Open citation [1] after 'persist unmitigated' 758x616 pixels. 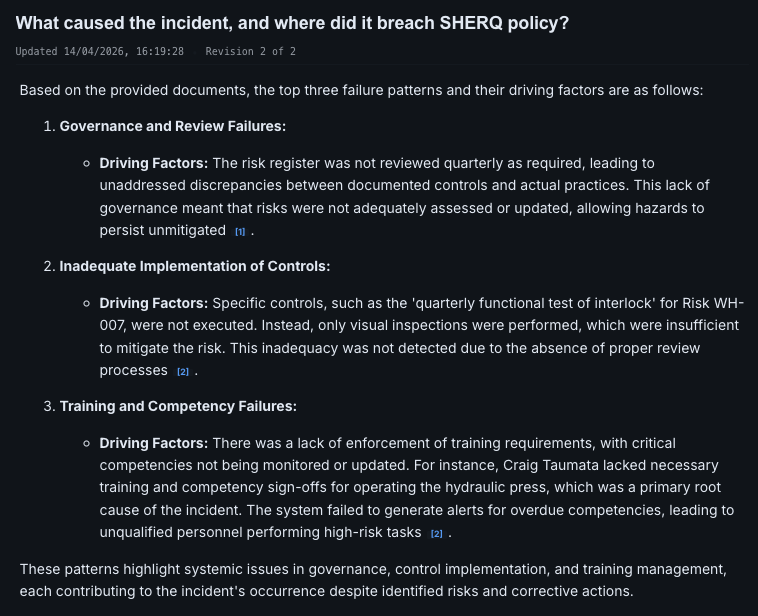(240, 232)
